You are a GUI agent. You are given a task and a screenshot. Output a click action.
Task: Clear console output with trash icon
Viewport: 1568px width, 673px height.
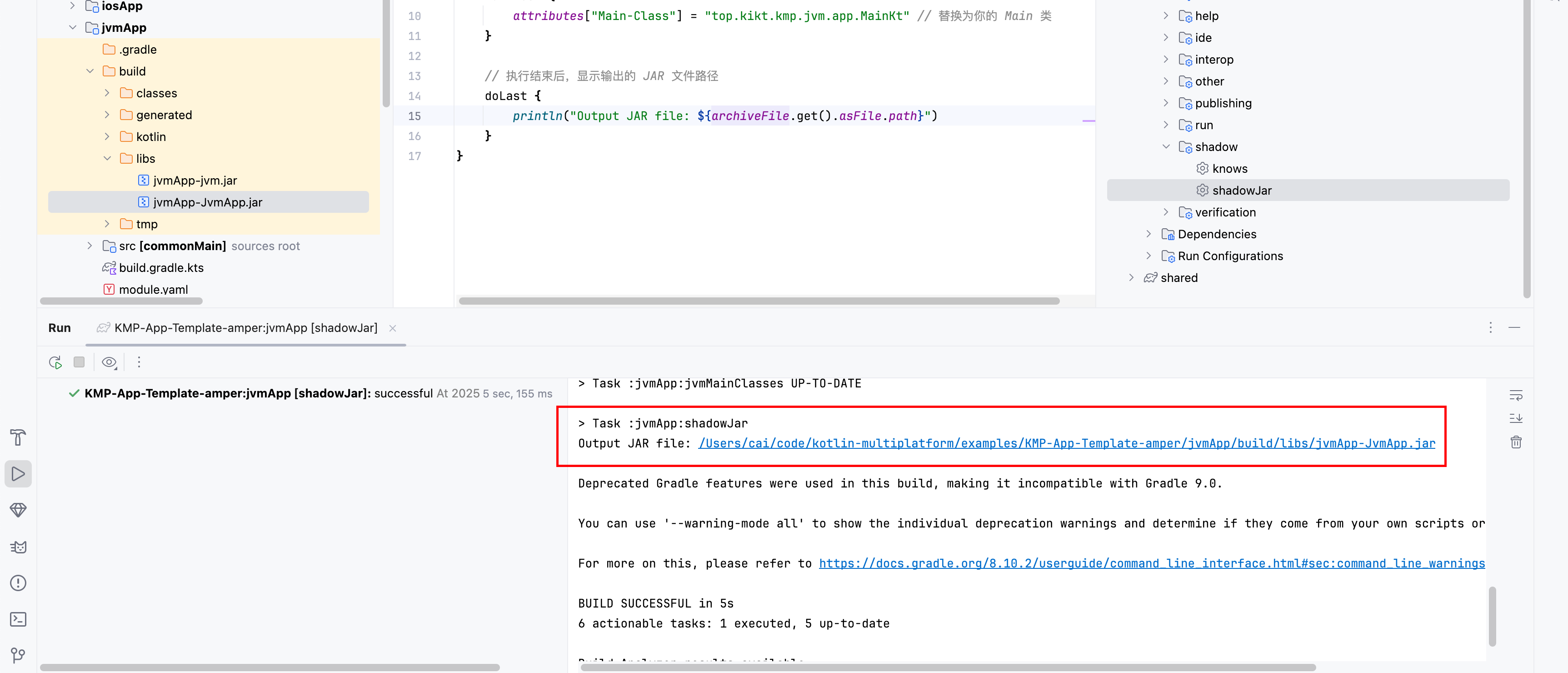tap(1516, 442)
